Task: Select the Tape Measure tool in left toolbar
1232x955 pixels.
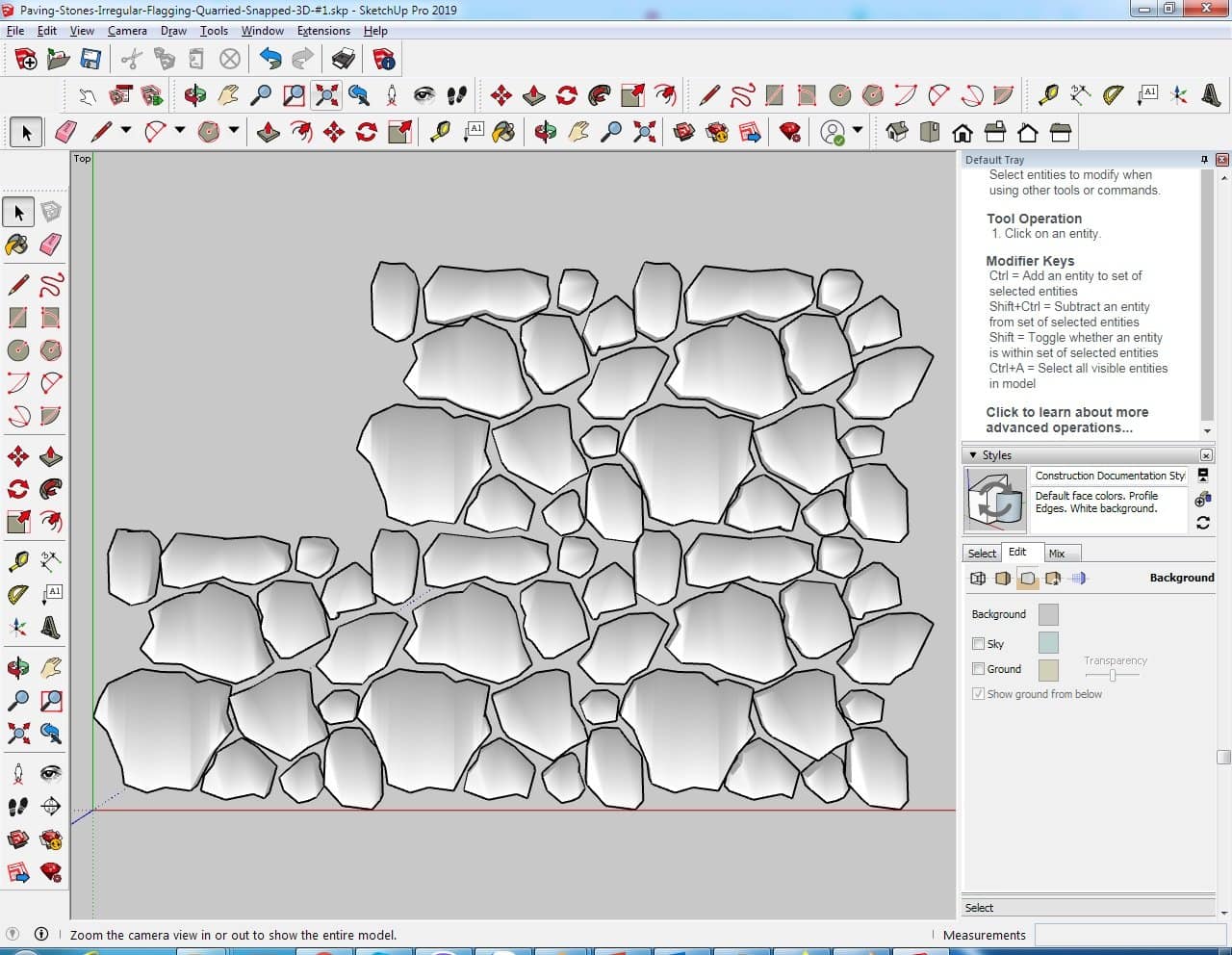Action: 17,560
